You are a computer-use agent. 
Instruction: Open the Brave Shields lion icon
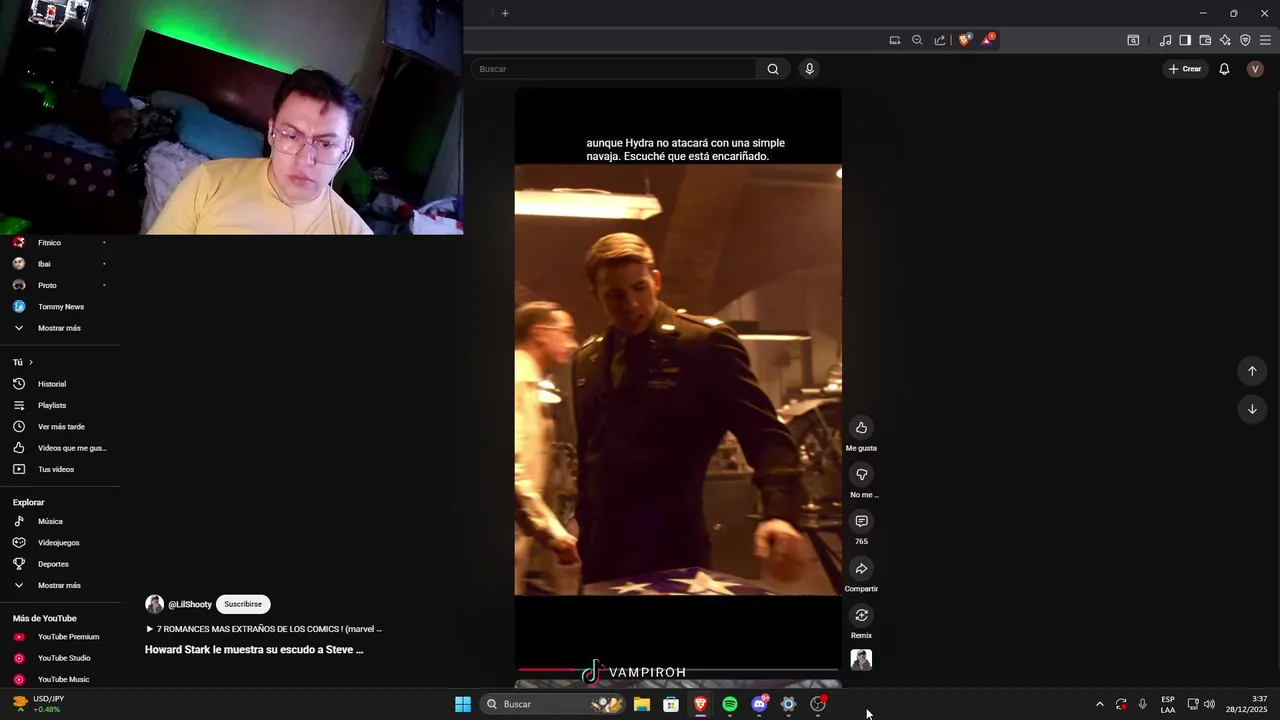[x=964, y=40]
